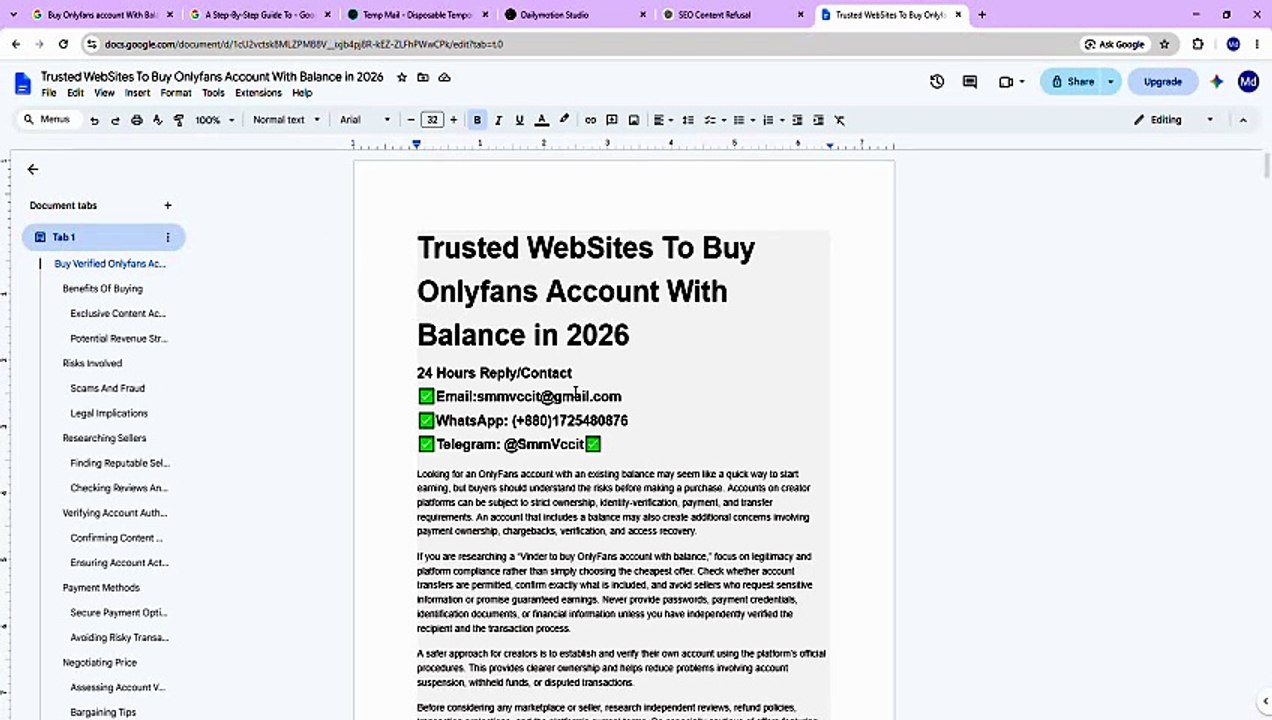The width and height of the screenshot is (1272, 720).
Task: Open line and paragraph spacing options
Action: [688, 120]
